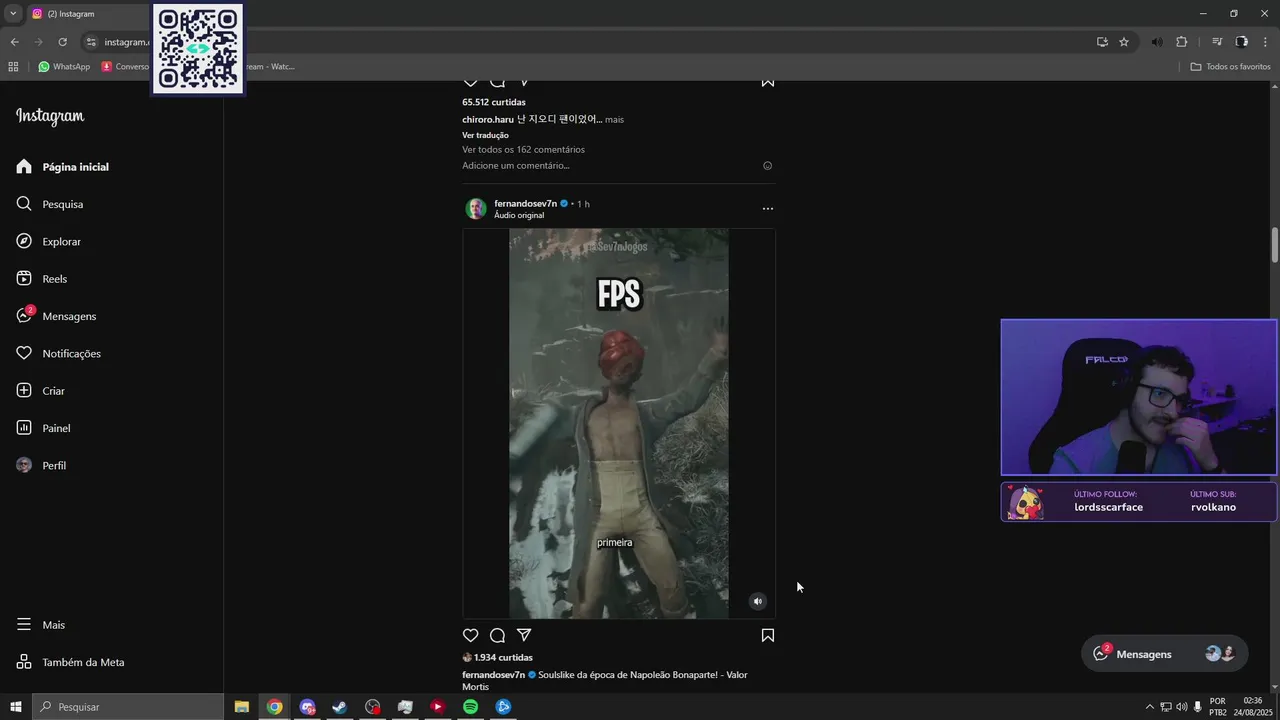The image size is (1280, 720).
Task: Play or pause the FPS reel video
Action: tap(619, 423)
